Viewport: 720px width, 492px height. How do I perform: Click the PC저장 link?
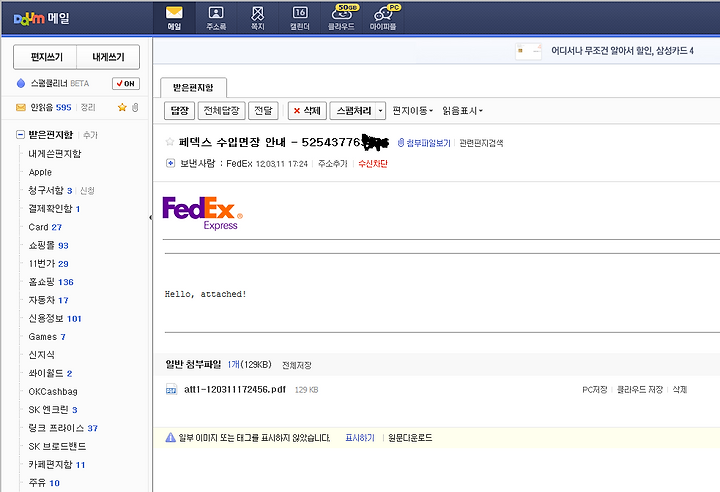595,390
